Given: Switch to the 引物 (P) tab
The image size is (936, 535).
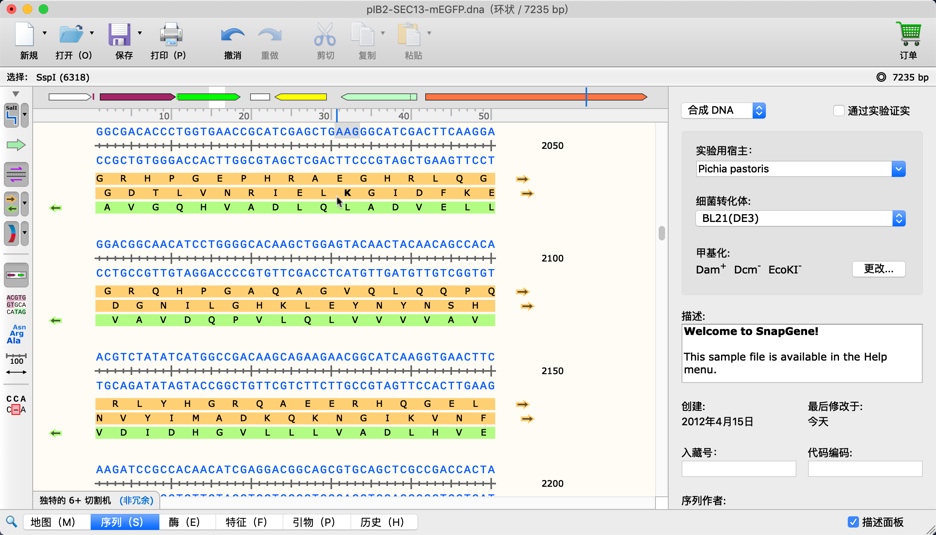Looking at the screenshot, I should [313, 522].
